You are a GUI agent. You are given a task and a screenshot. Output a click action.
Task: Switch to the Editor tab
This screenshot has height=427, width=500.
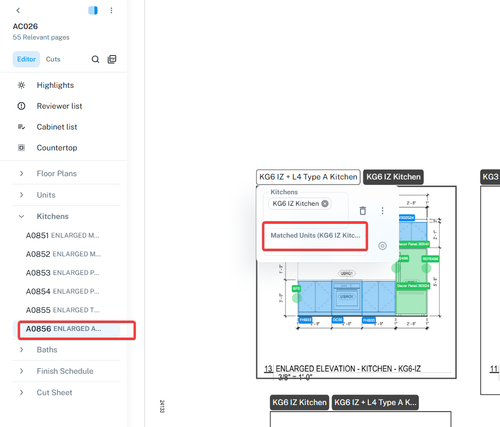tap(26, 59)
